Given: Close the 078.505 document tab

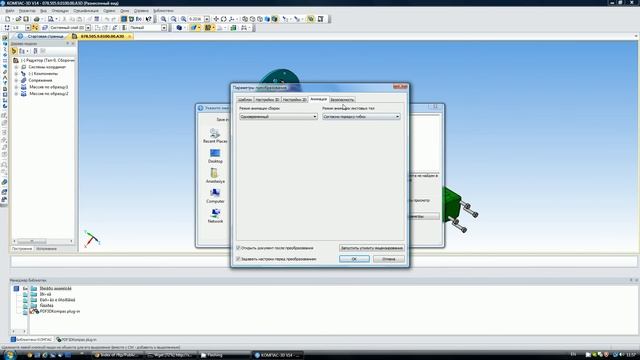Looking at the screenshot, I should click(130, 36).
